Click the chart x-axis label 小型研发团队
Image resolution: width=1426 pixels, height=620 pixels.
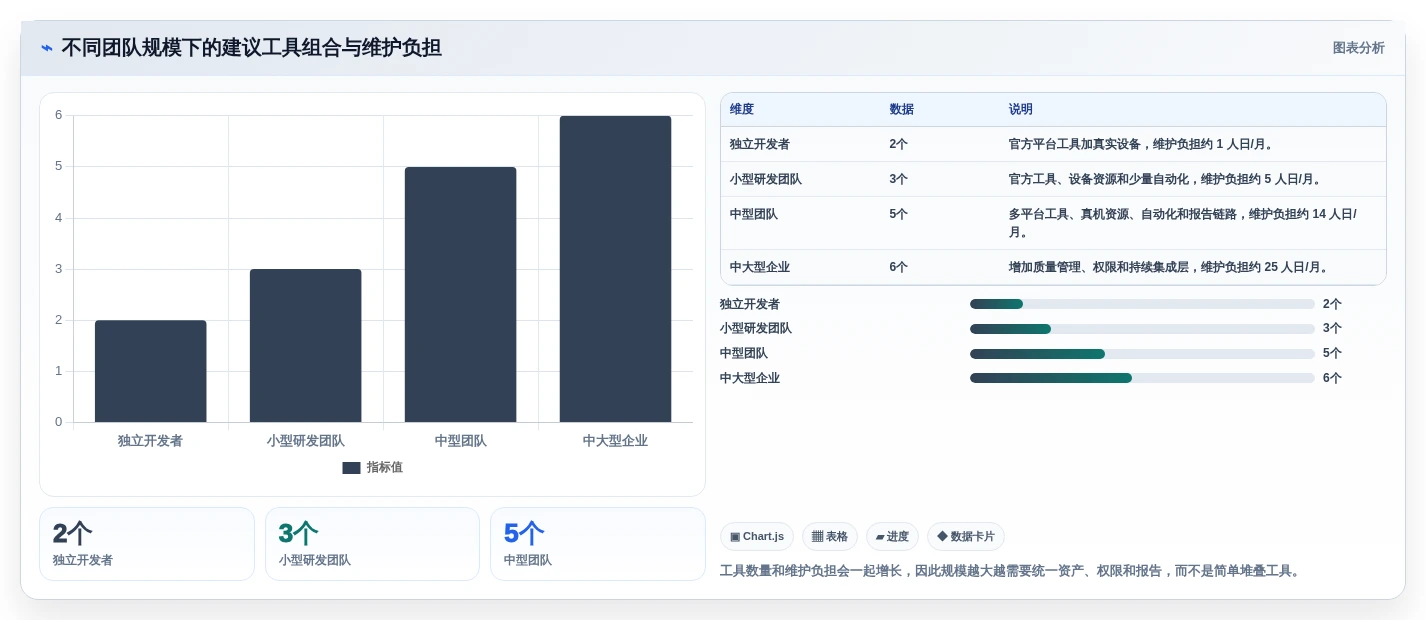[x=306, y=441]
